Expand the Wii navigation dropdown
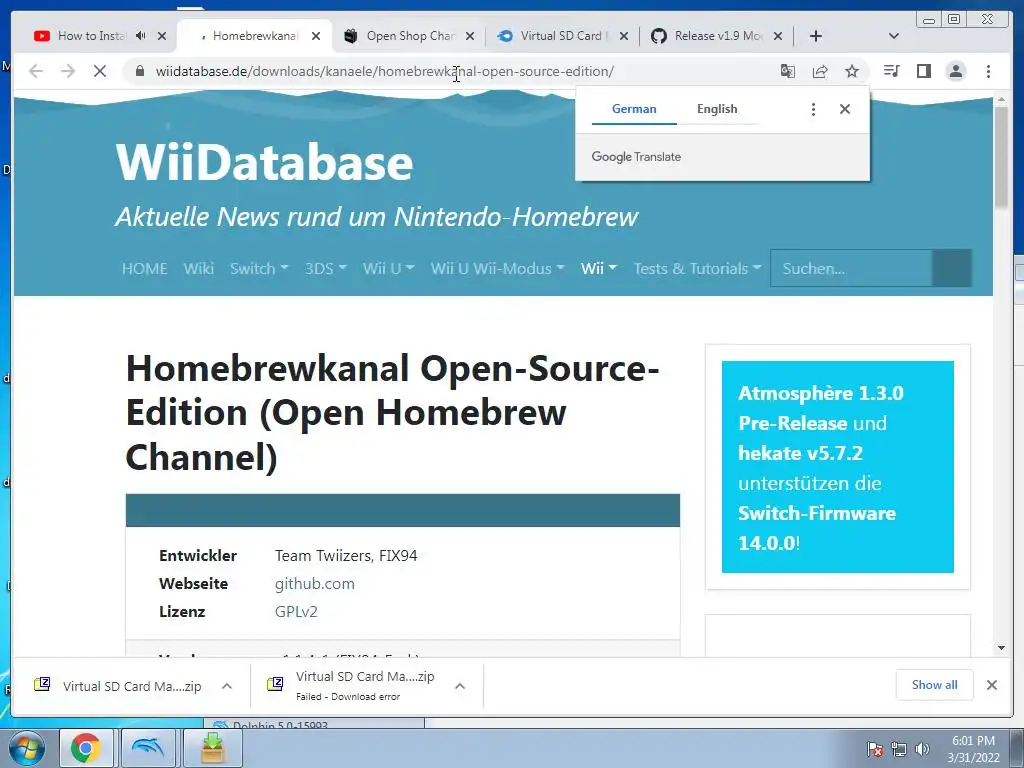The width and height of the screenshot is (1024, 768). coord(599,268)
